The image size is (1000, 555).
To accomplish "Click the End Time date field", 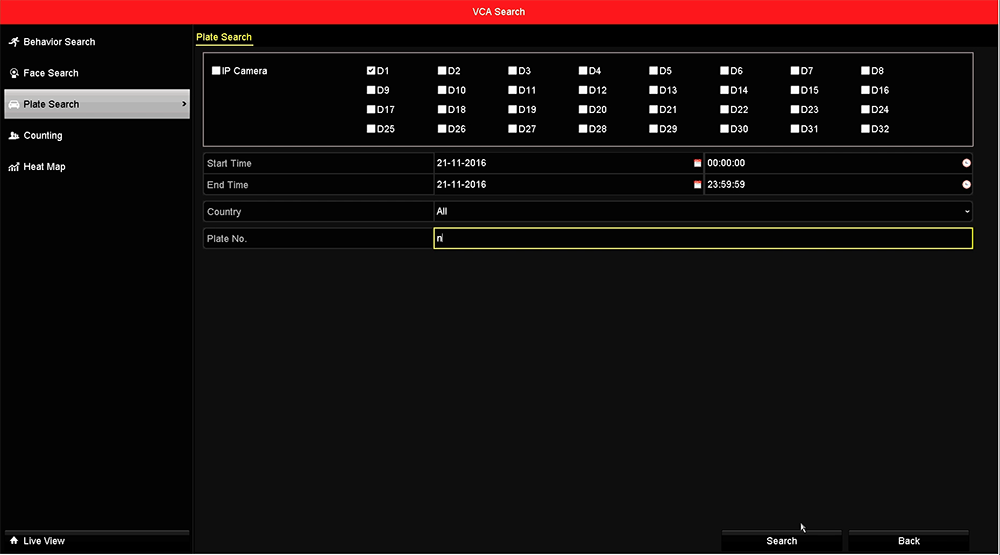I will coord(568,185).
